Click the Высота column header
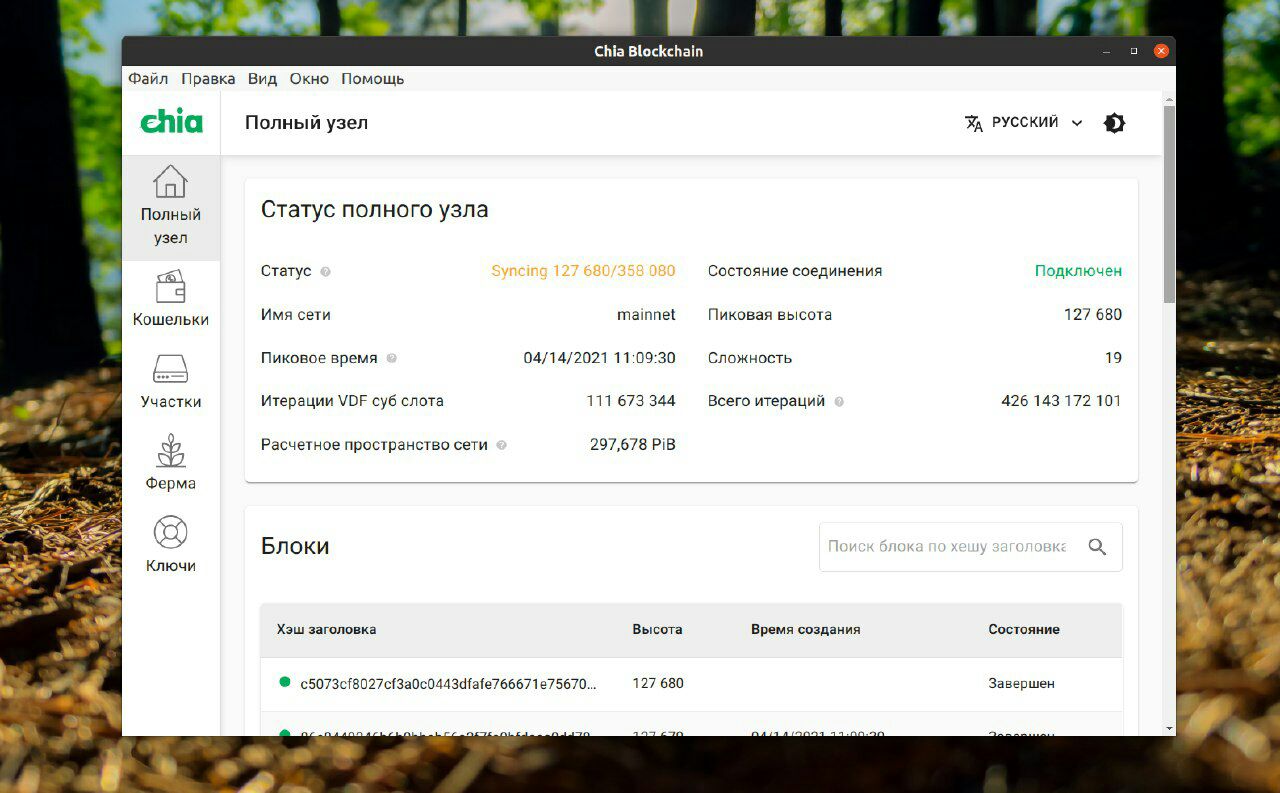This screenshot has width=1280, height=793. click(x=657, y=629)
